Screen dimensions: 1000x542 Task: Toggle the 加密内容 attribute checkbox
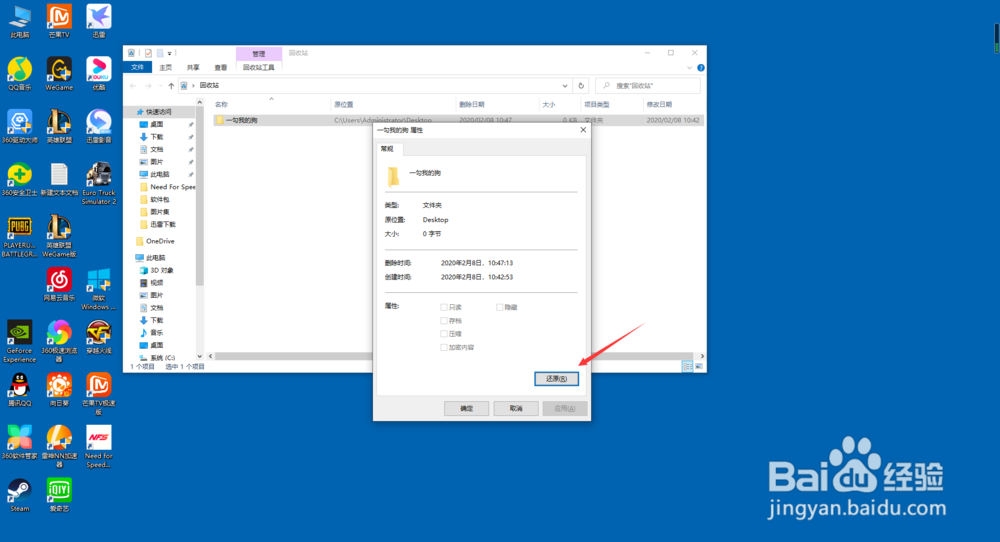444,348
